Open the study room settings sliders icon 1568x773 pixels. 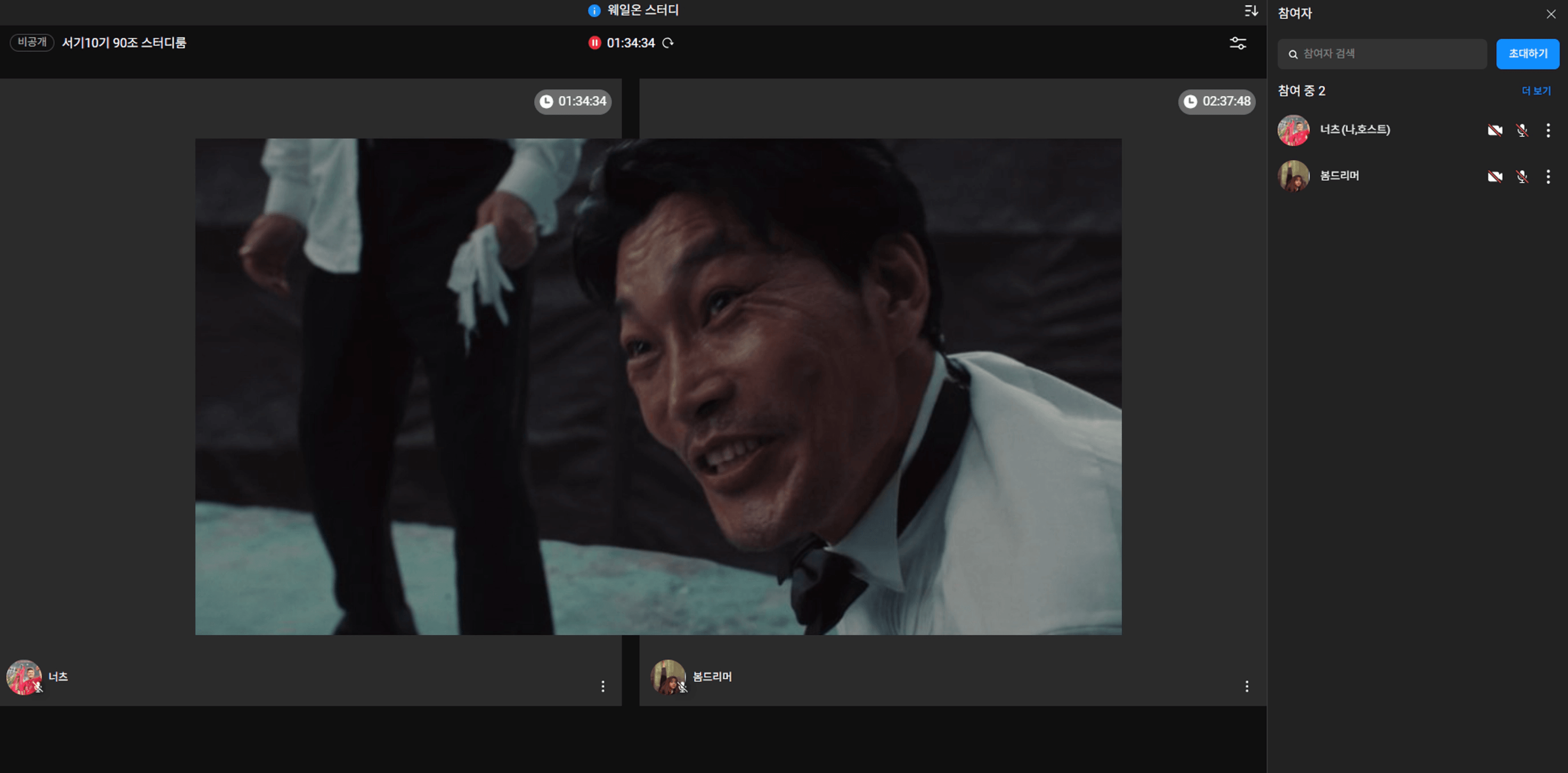coord(1238,43)
